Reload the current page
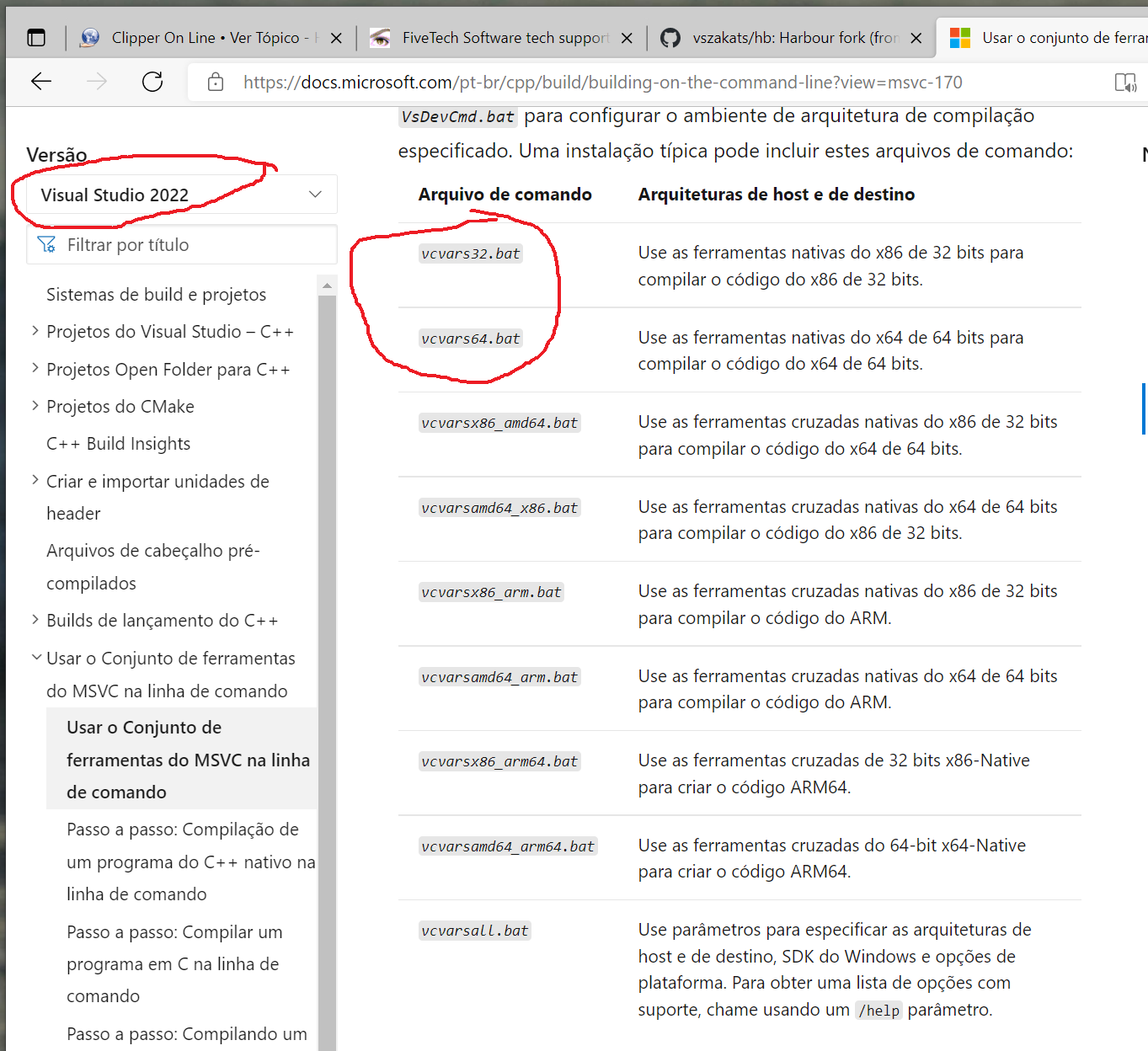The height and width of the screenshot is (1051, 1148). (x=152, y=82)
